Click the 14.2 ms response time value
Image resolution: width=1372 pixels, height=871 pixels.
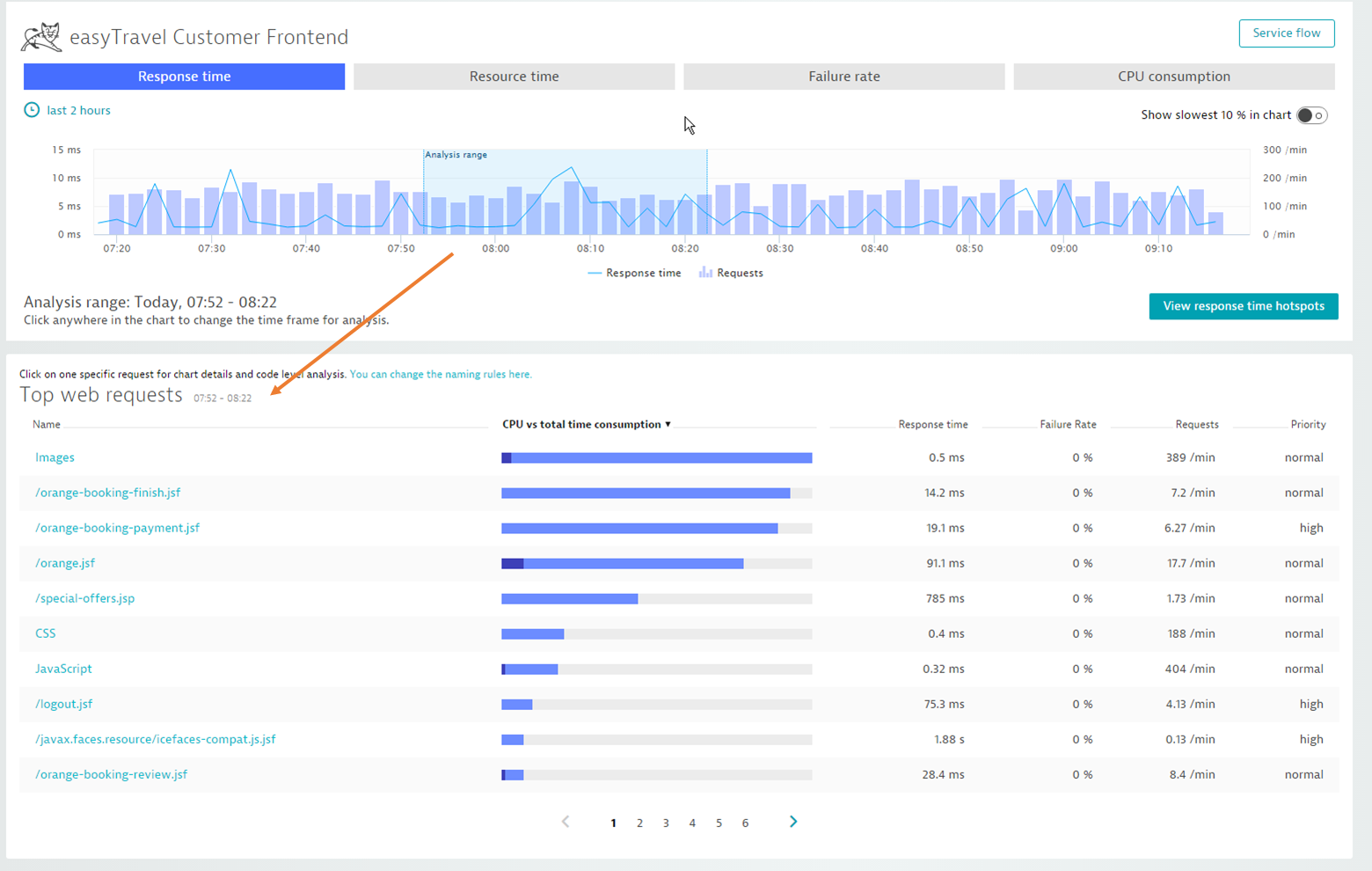944,493
